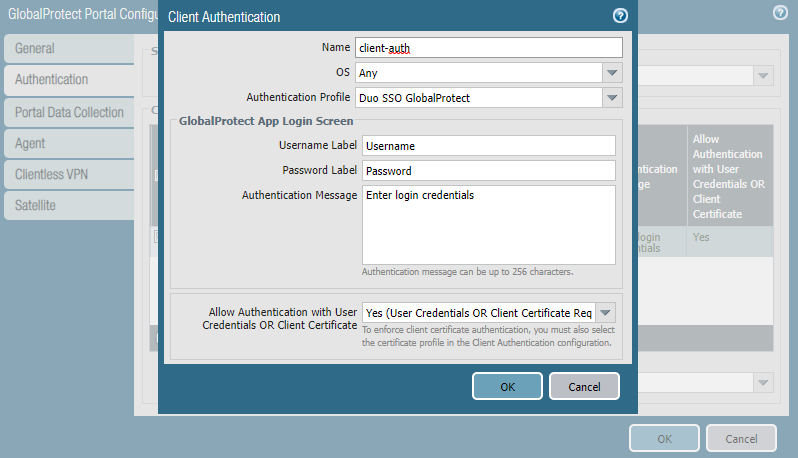Click the enforce client certificate authentication note
Image resolution: width=798 pixels, height=458 pixels.
[488, 336]
